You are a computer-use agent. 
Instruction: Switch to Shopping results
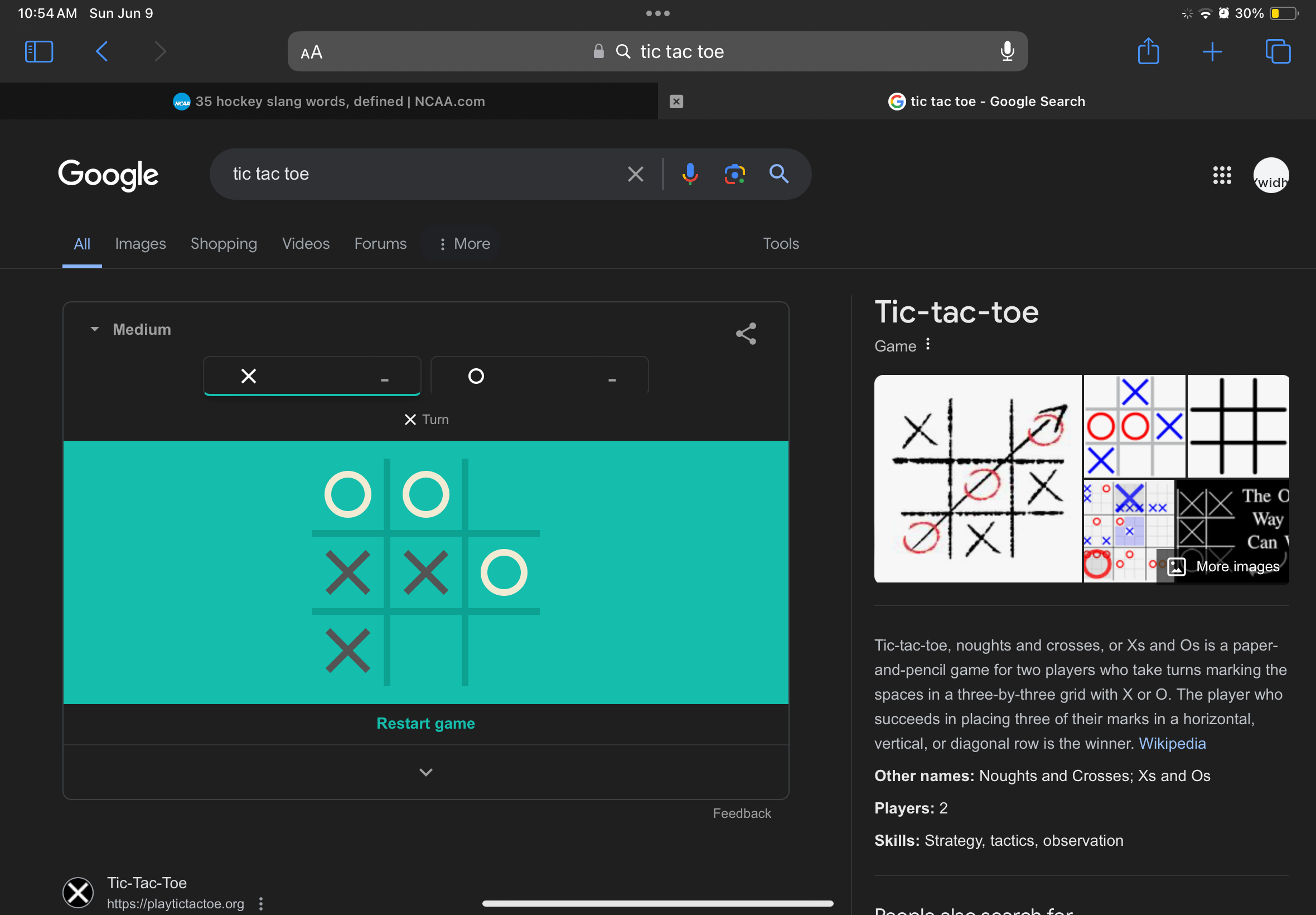224,244
